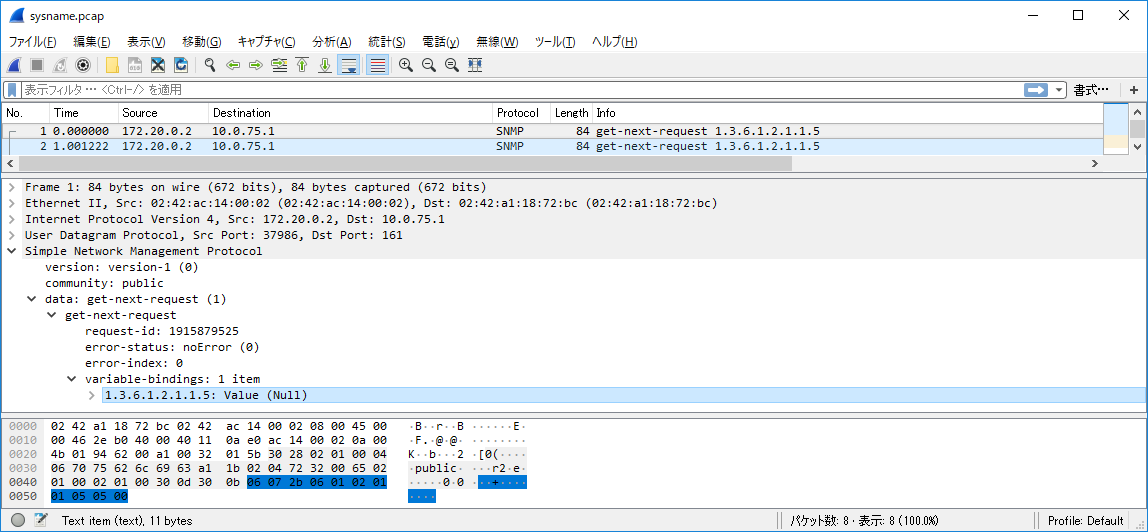This screenshot has height=532, width=1148.
Task: Jump to the first packet icon
Action: (302, 65)
